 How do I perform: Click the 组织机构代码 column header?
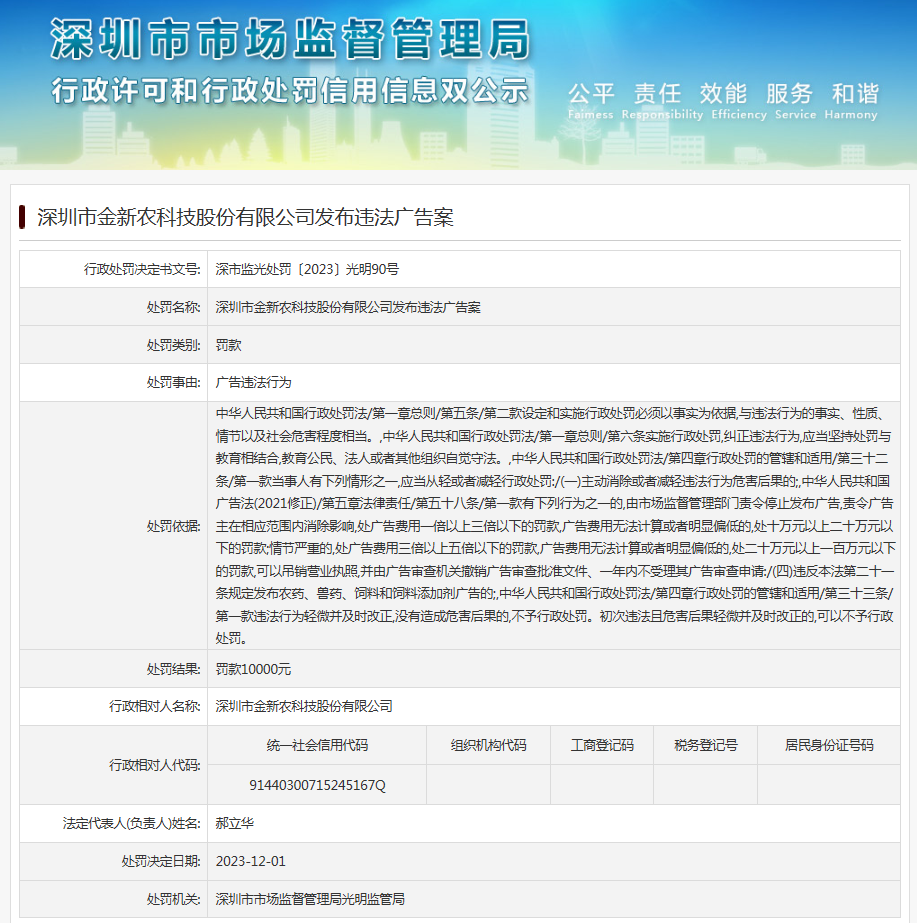[489, 745]
